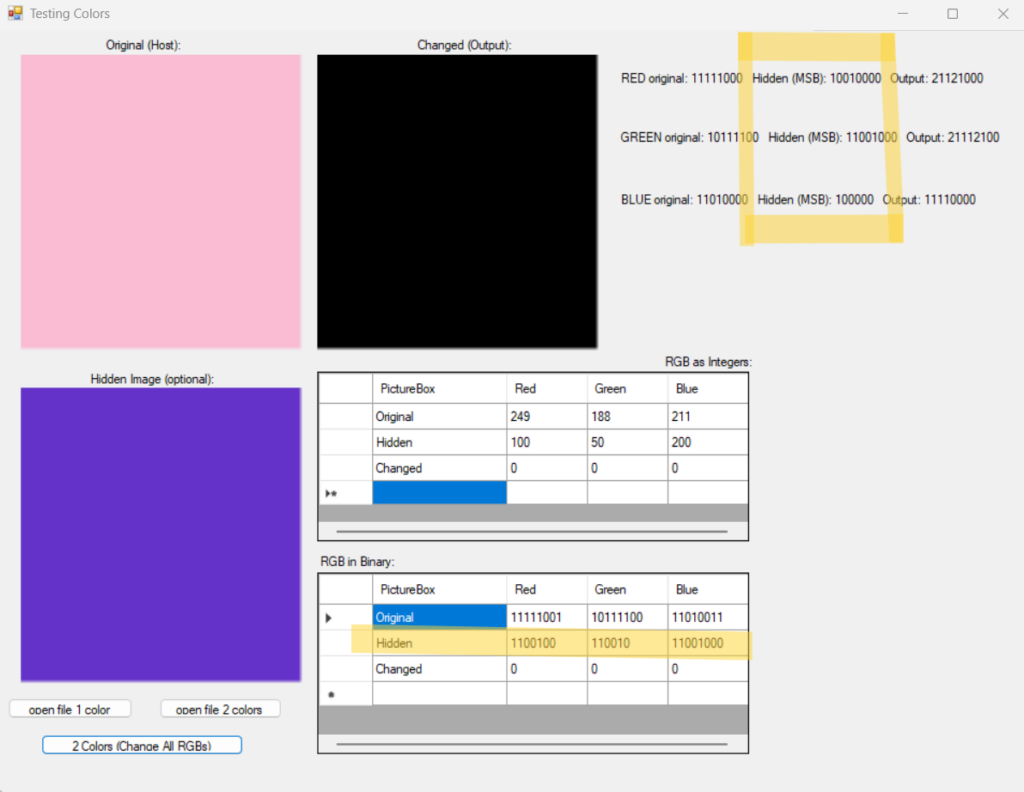Select the Original cell in binary table
Image resolution: width=1024 pixels, height=792 pixels.
click(x=439, y=618)
